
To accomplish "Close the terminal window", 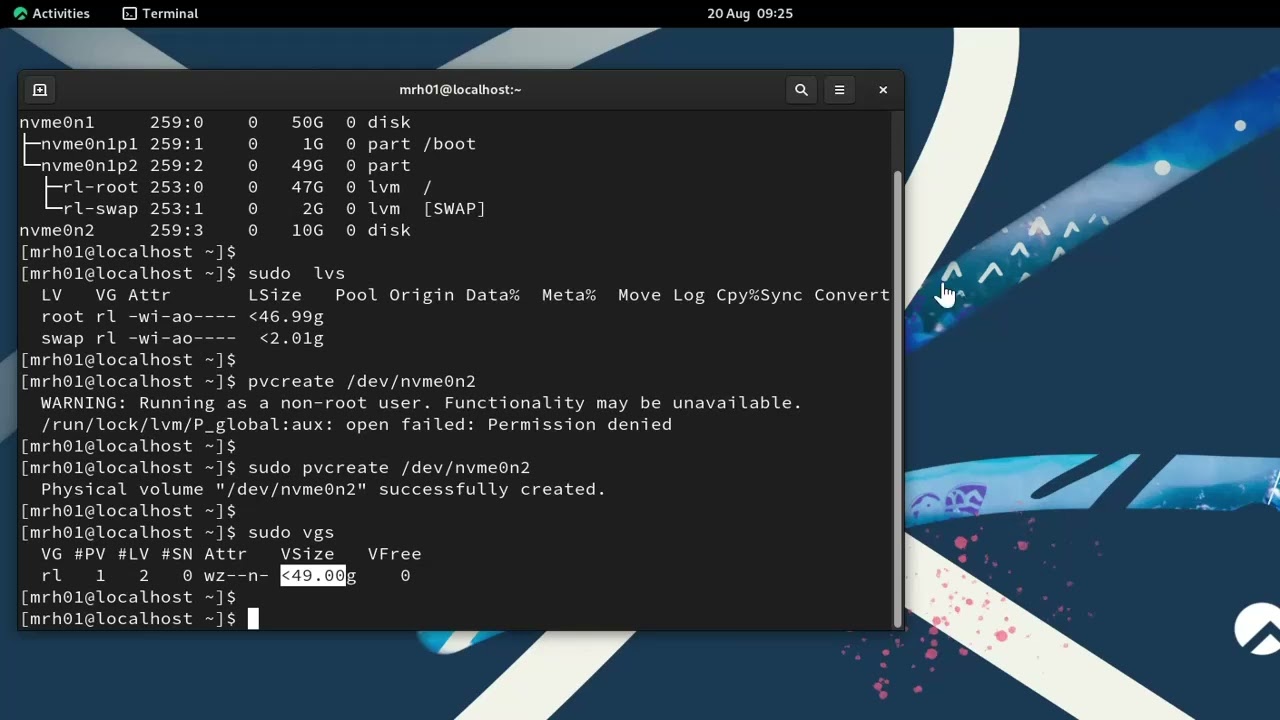I will [x=883, y=90].
